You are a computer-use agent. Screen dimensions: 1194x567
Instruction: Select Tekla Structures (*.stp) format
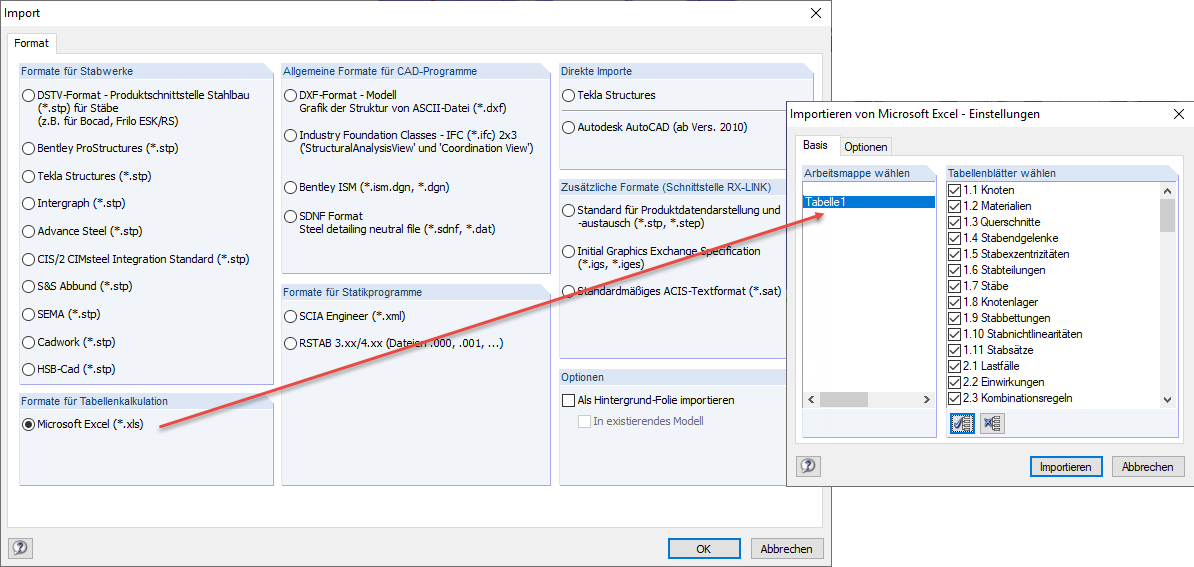click(x=29, y=177)
